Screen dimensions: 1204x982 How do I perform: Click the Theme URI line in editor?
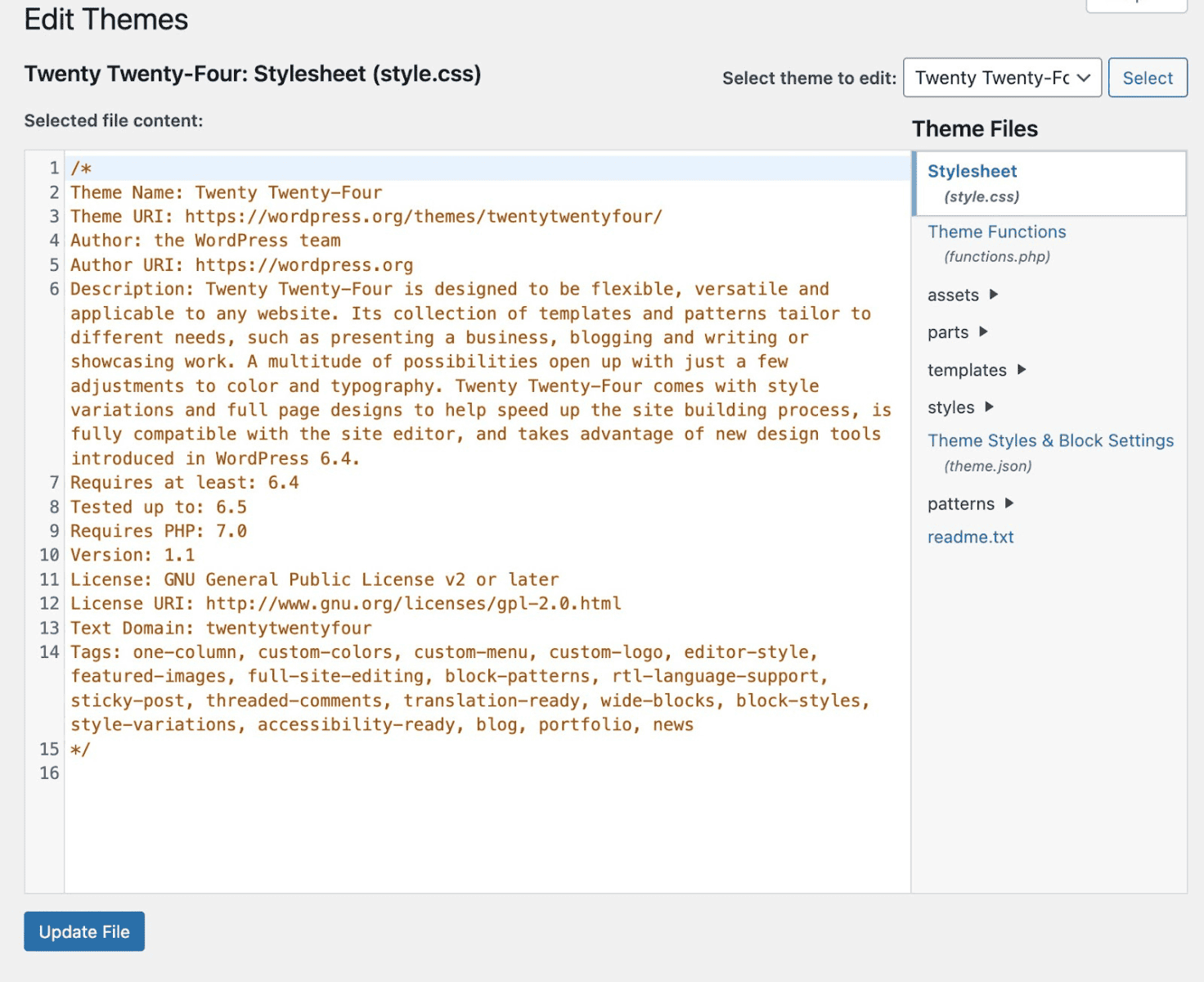click(x=366, y=217)
